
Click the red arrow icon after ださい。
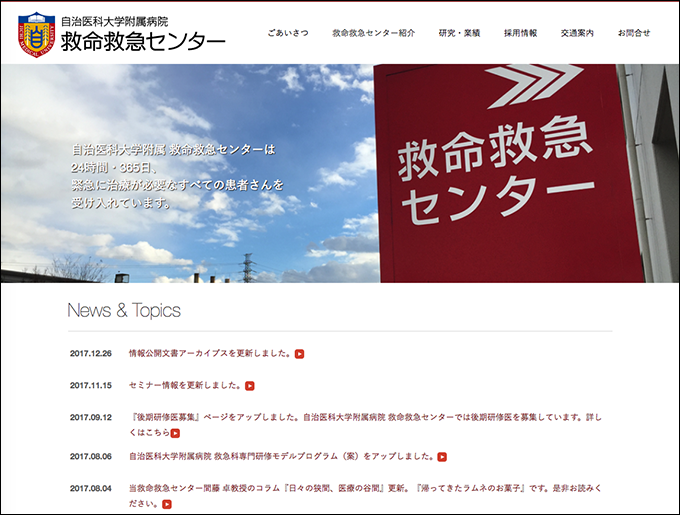[167, 504]
